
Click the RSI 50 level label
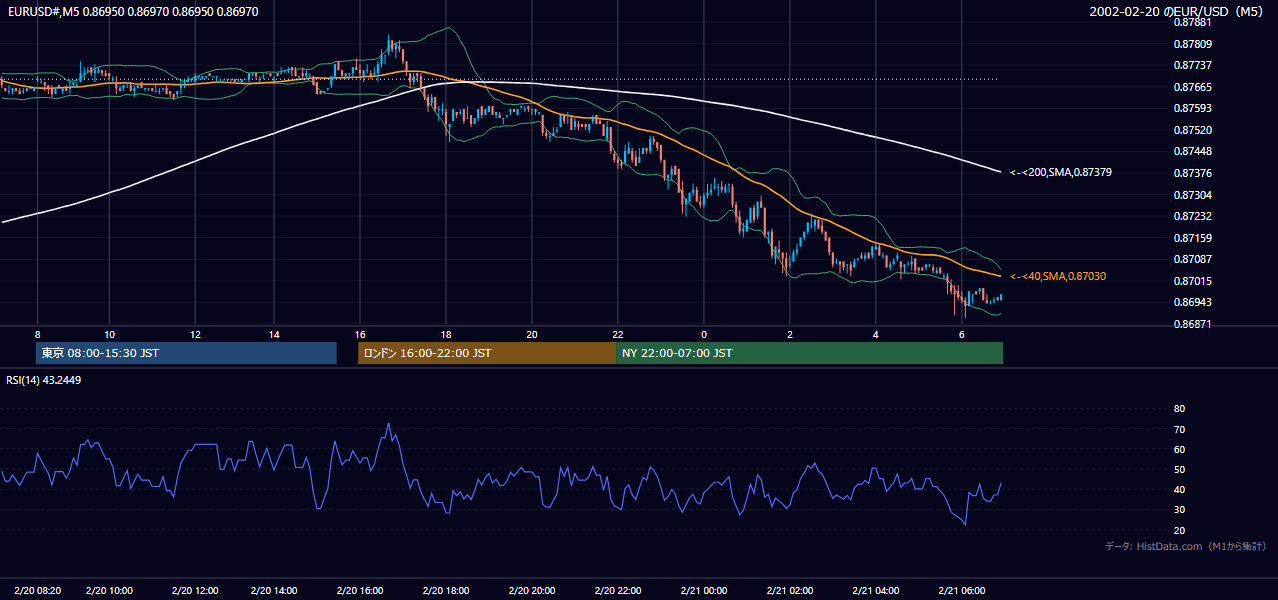pyautogui.click(x=1179, y=469)
